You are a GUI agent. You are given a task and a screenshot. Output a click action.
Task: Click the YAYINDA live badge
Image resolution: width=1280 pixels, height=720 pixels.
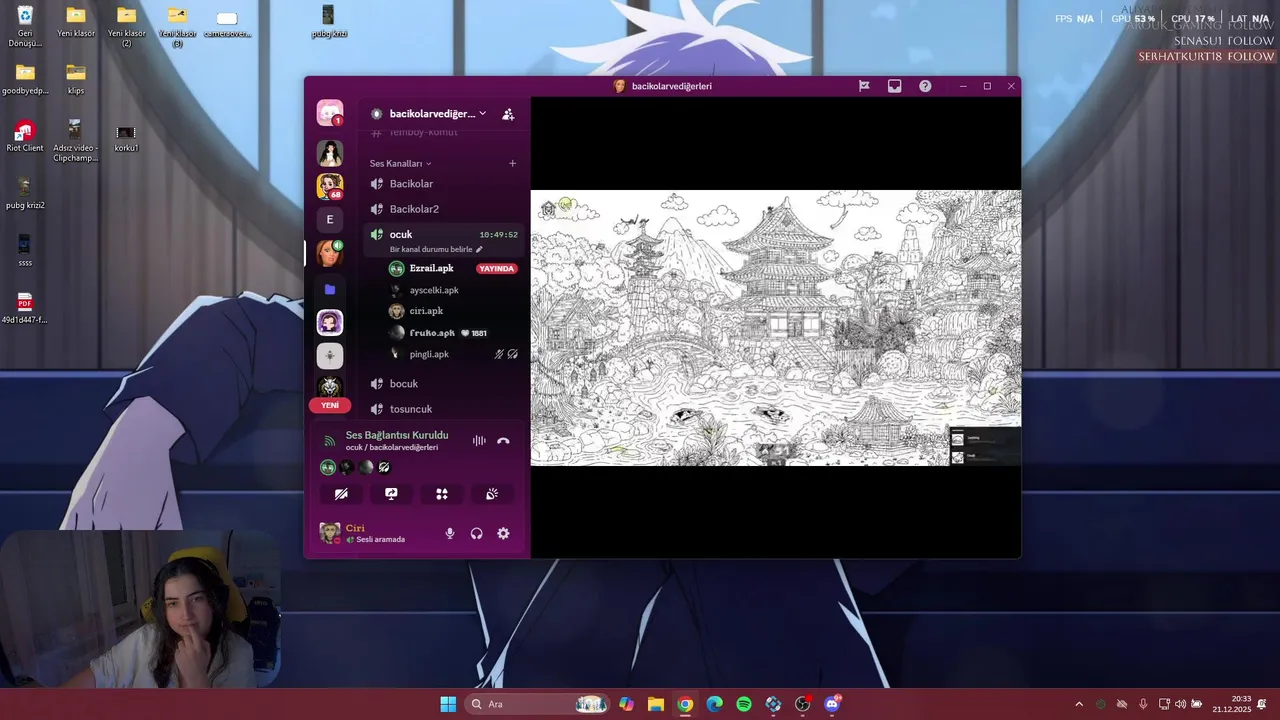click(497, 269)
